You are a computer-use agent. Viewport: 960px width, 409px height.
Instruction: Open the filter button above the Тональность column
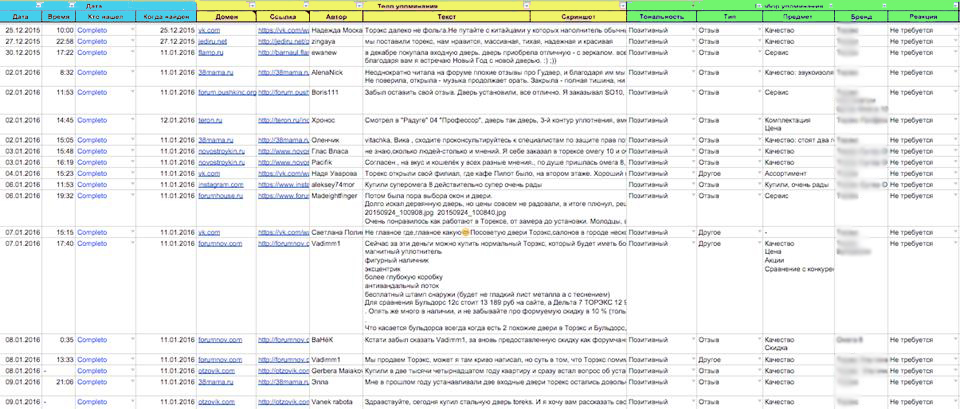point(692,6)
